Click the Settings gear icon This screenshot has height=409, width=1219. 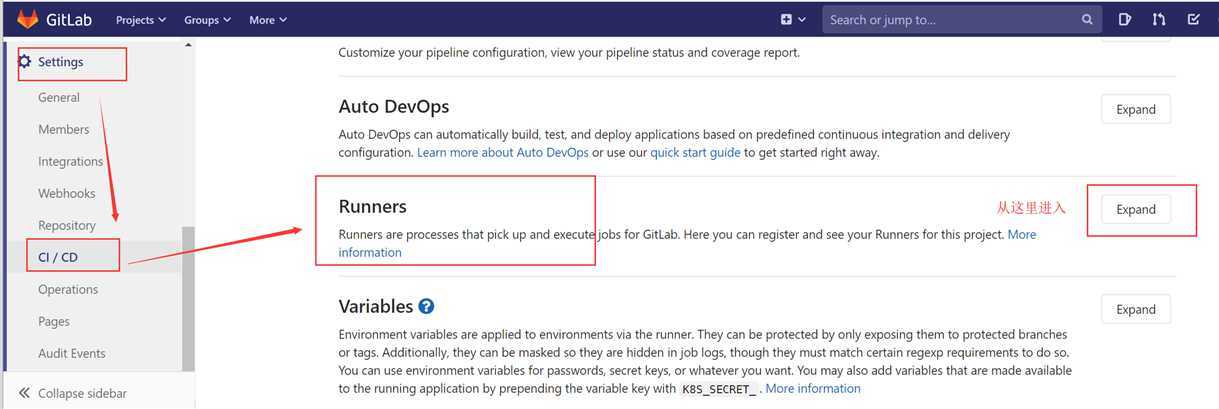[x=25, y=62]
